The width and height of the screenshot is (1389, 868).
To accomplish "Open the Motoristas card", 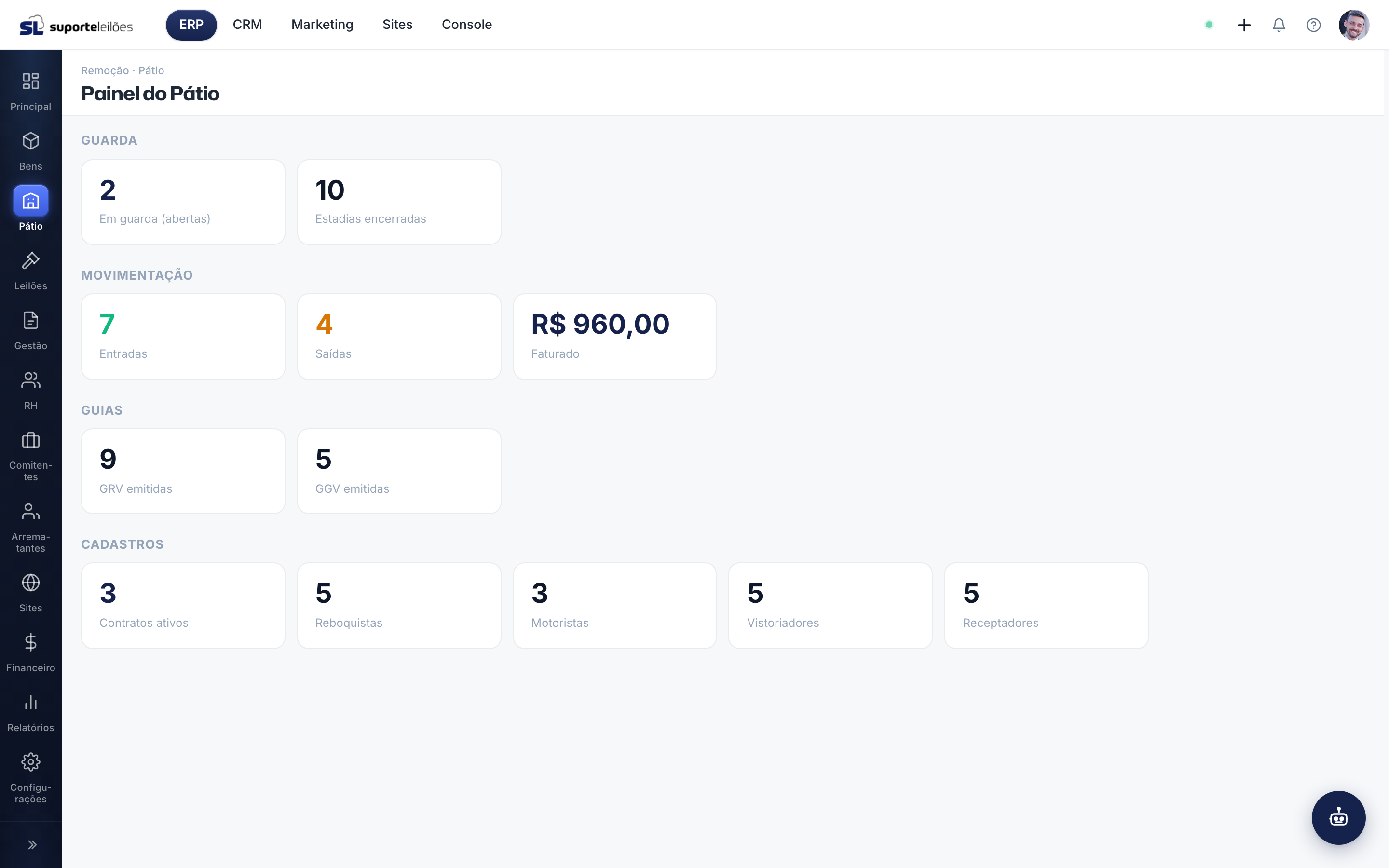I will click(615, 606).
